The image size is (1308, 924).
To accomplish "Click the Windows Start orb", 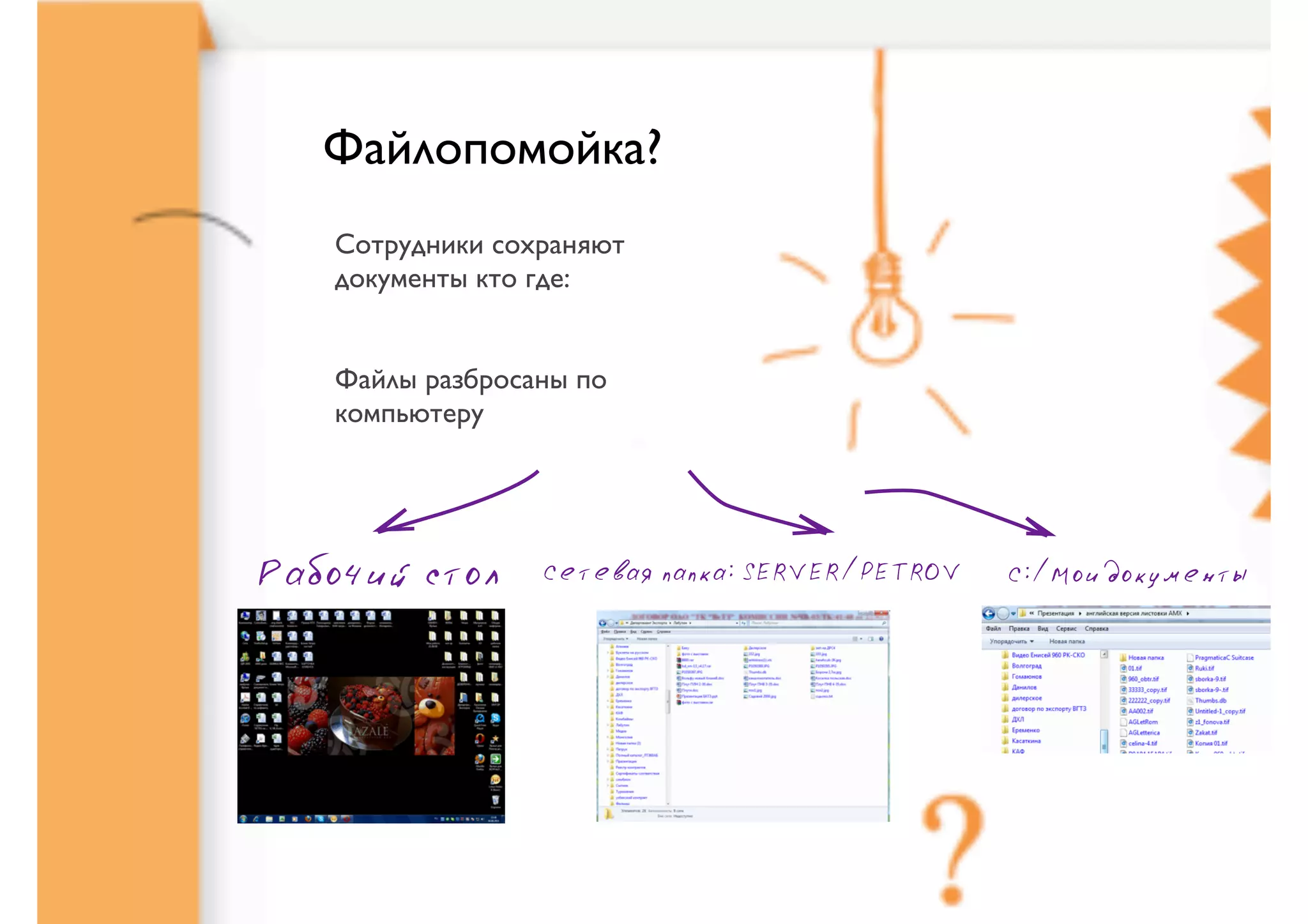I will (x=243, y=818).
